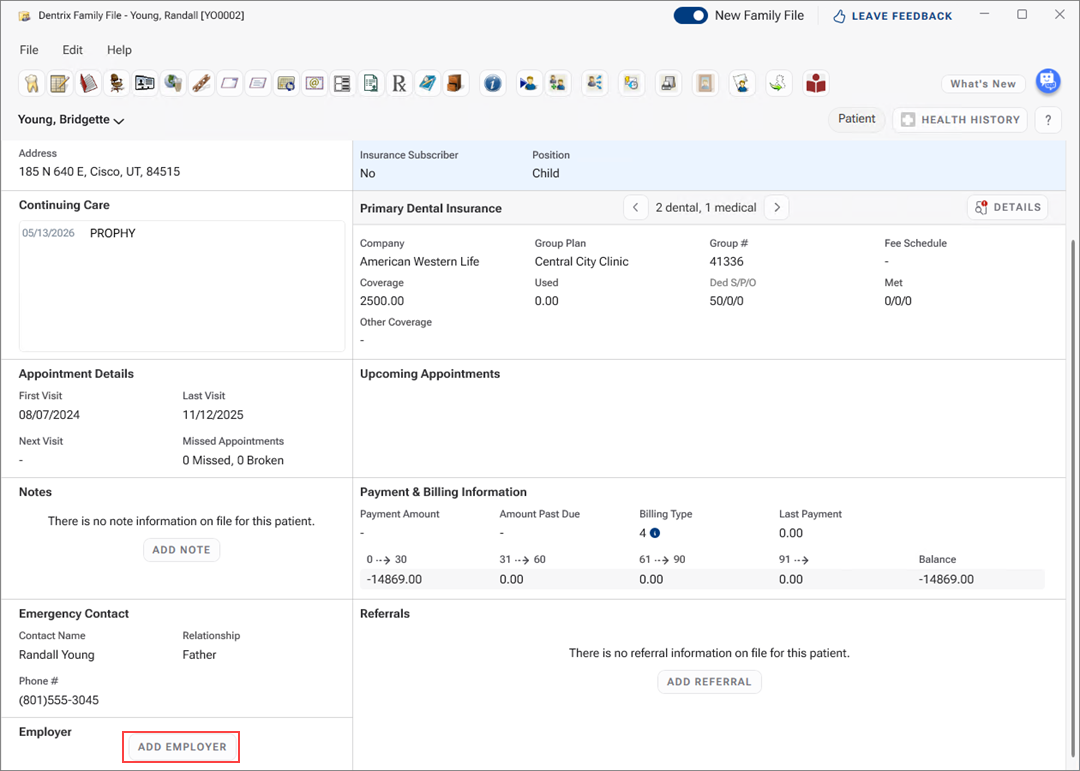
Task: Open the Health History button
Action: click(960, 120)
